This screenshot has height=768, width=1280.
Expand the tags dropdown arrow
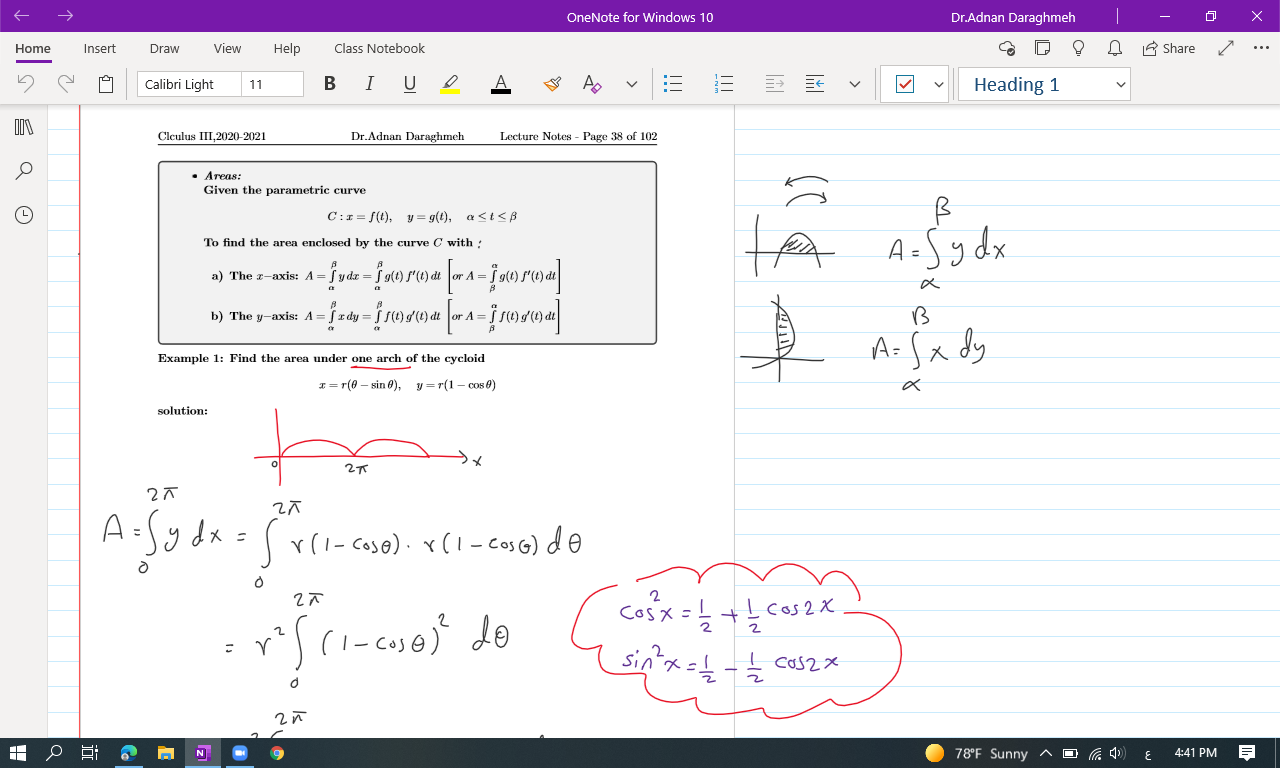click(938, 85)
